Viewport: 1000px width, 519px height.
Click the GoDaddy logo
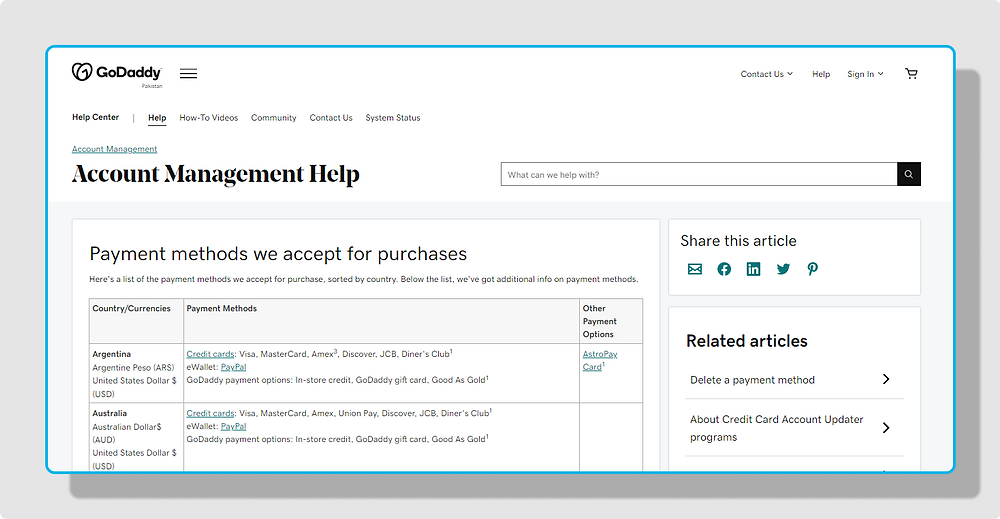click(117, 73)
